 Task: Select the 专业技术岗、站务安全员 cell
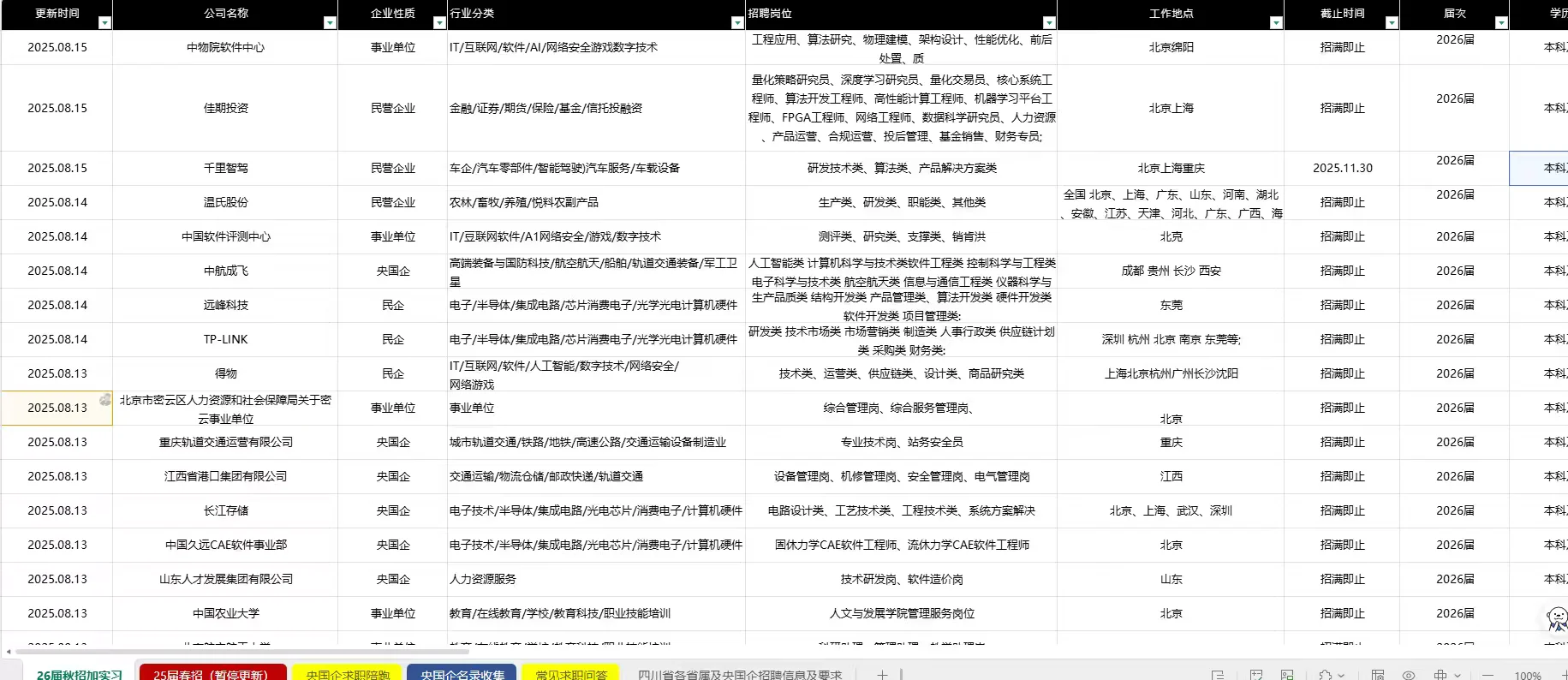902,443
